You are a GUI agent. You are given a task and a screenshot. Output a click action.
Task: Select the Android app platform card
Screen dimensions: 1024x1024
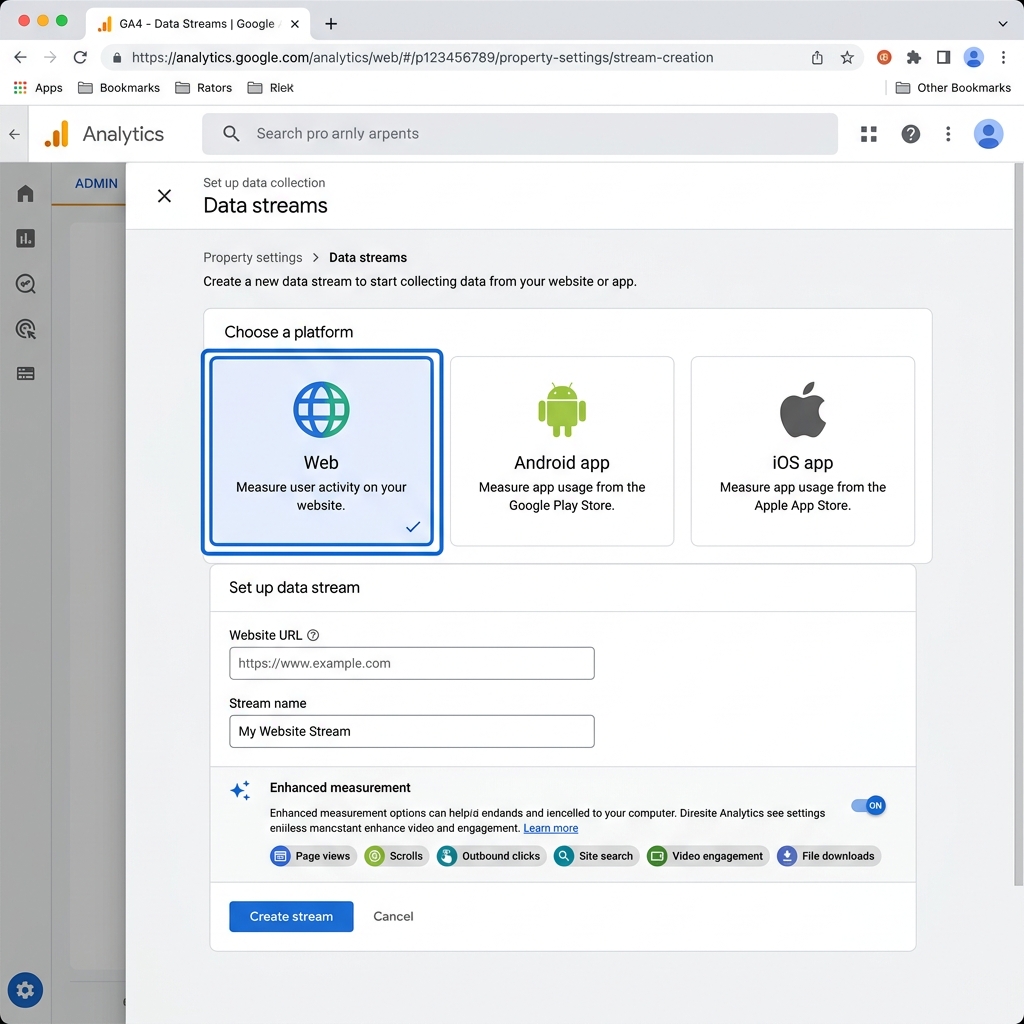(562, 451)
